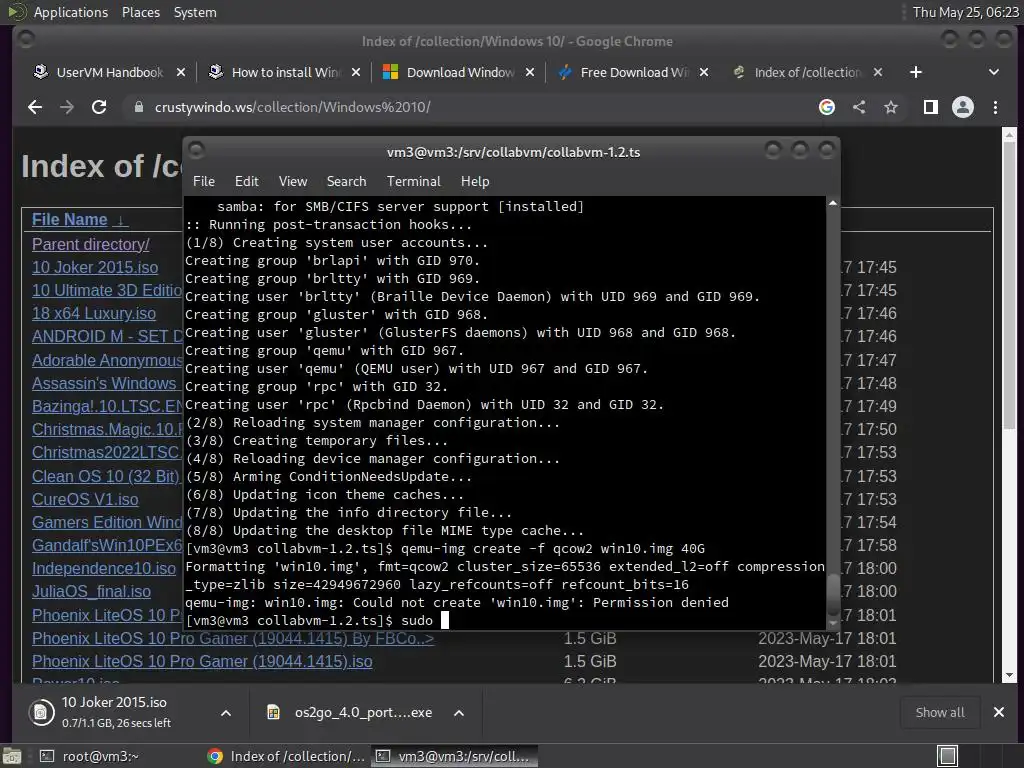Screen dimensions: 1024x768
Task: Close the Download Windows tab
Action: pos(530,72)
